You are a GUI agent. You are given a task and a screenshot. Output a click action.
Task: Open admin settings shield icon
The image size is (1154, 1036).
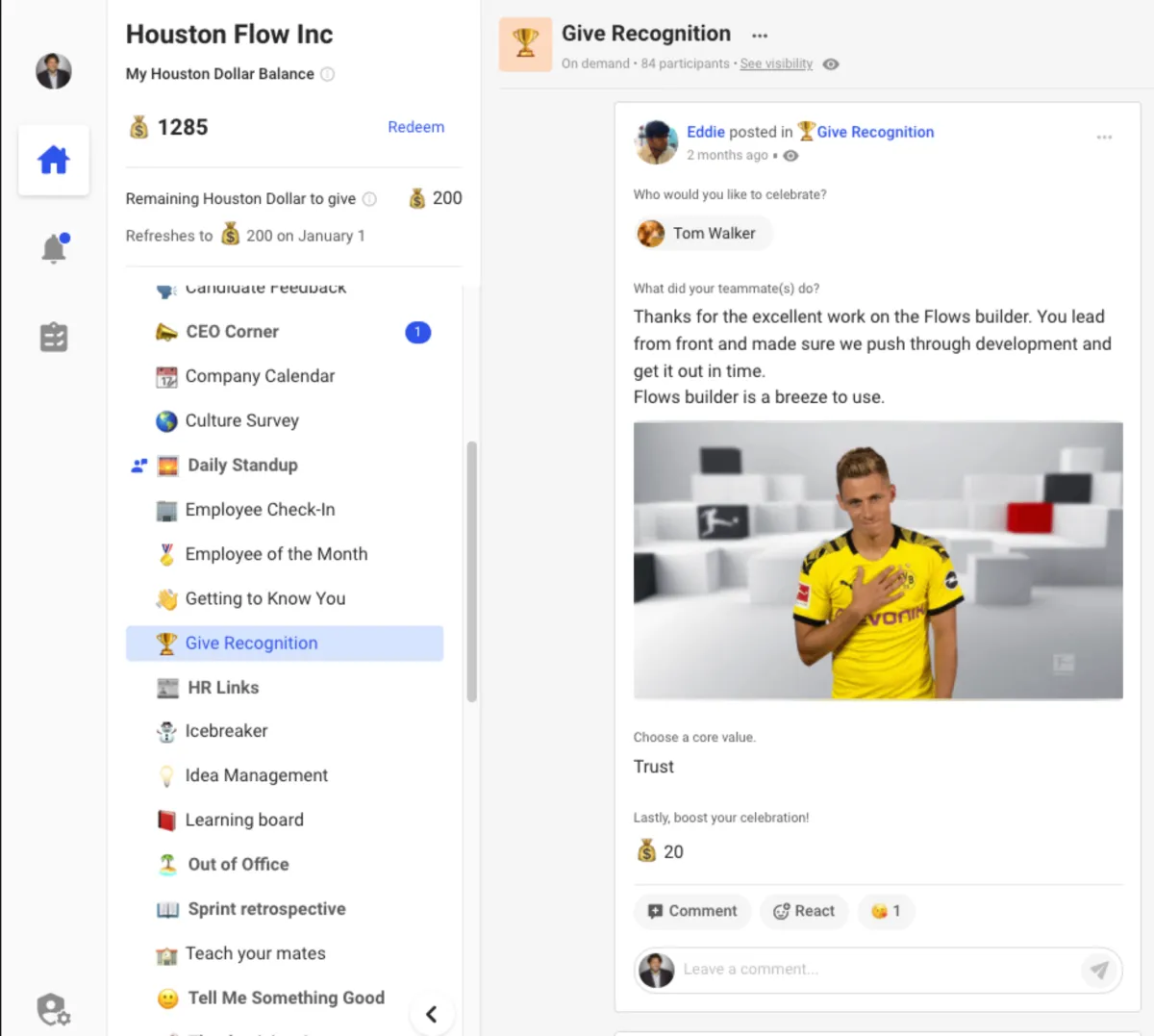point(53,1009)
